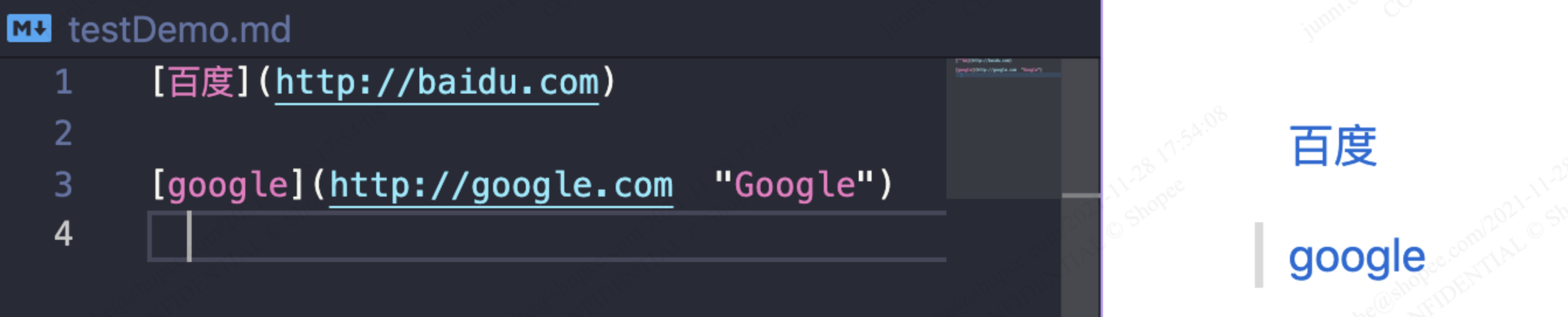This screenshot has height=317, width=1568.
Task: Click the 百度 link in preview
Action: click(1333, 146)
